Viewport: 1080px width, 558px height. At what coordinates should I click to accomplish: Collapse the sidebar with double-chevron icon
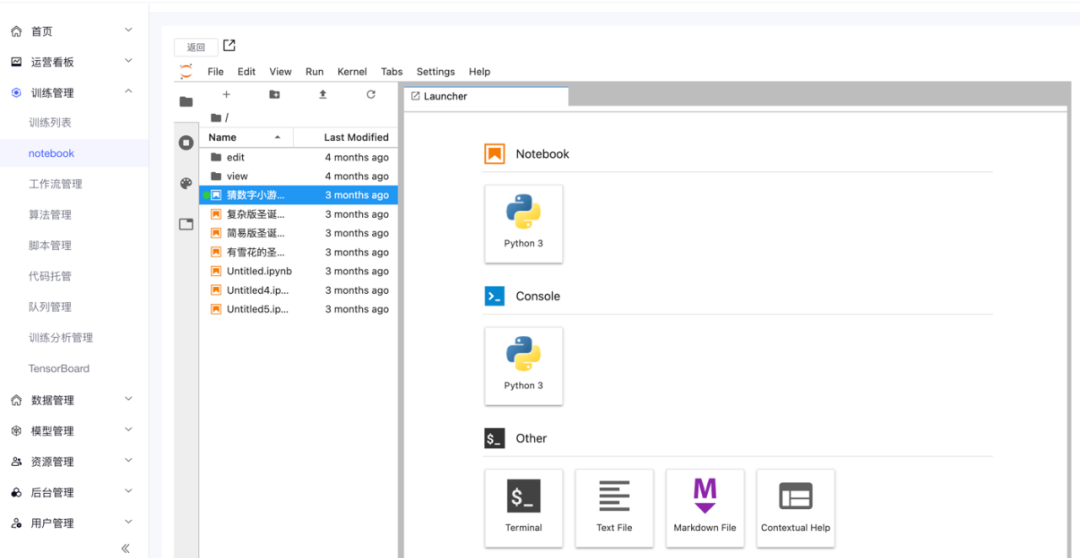(125, 548)
